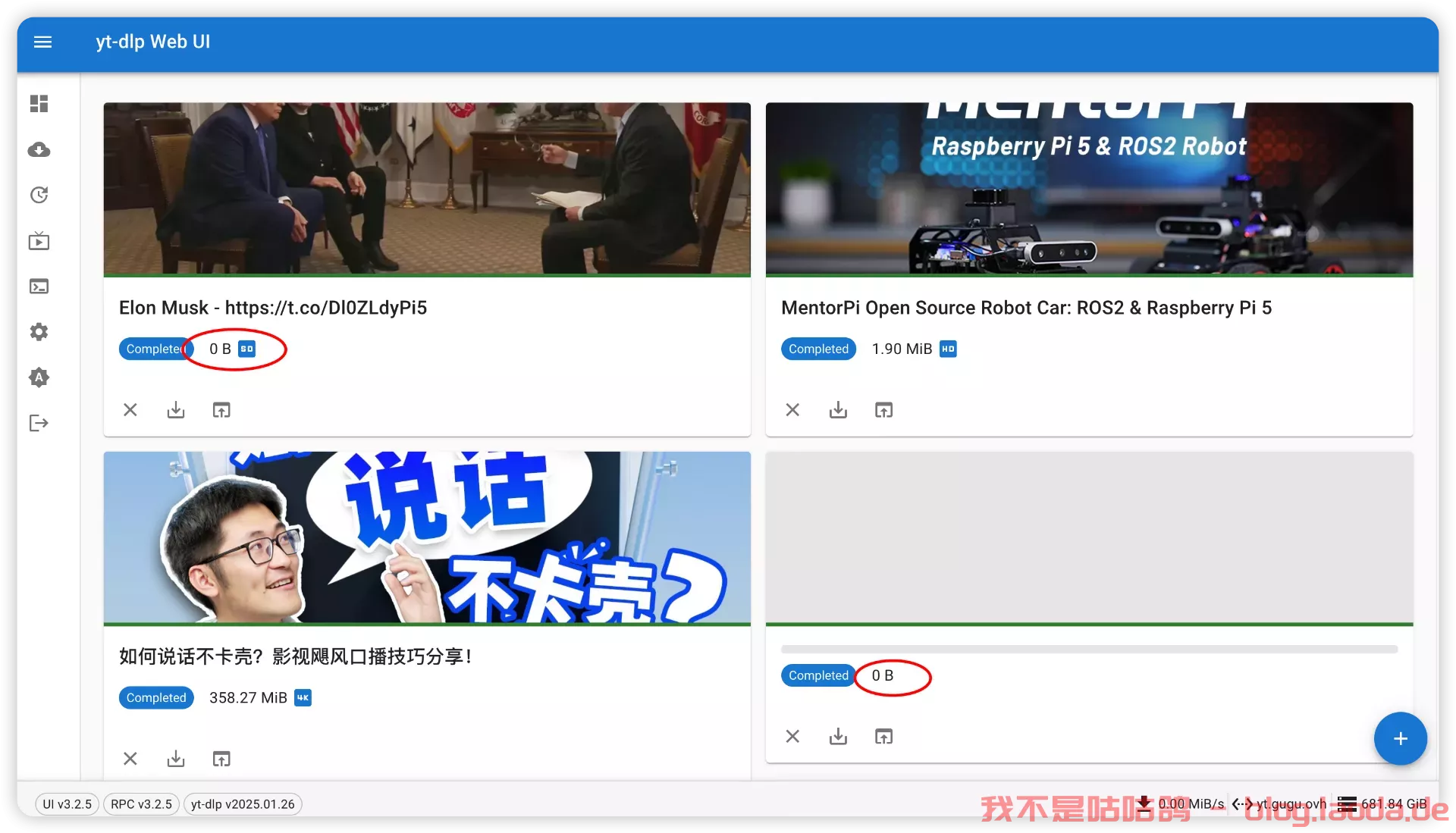Remove the MentorPi download card
This screenshot has height=833, width=1456.
point(793,410)
